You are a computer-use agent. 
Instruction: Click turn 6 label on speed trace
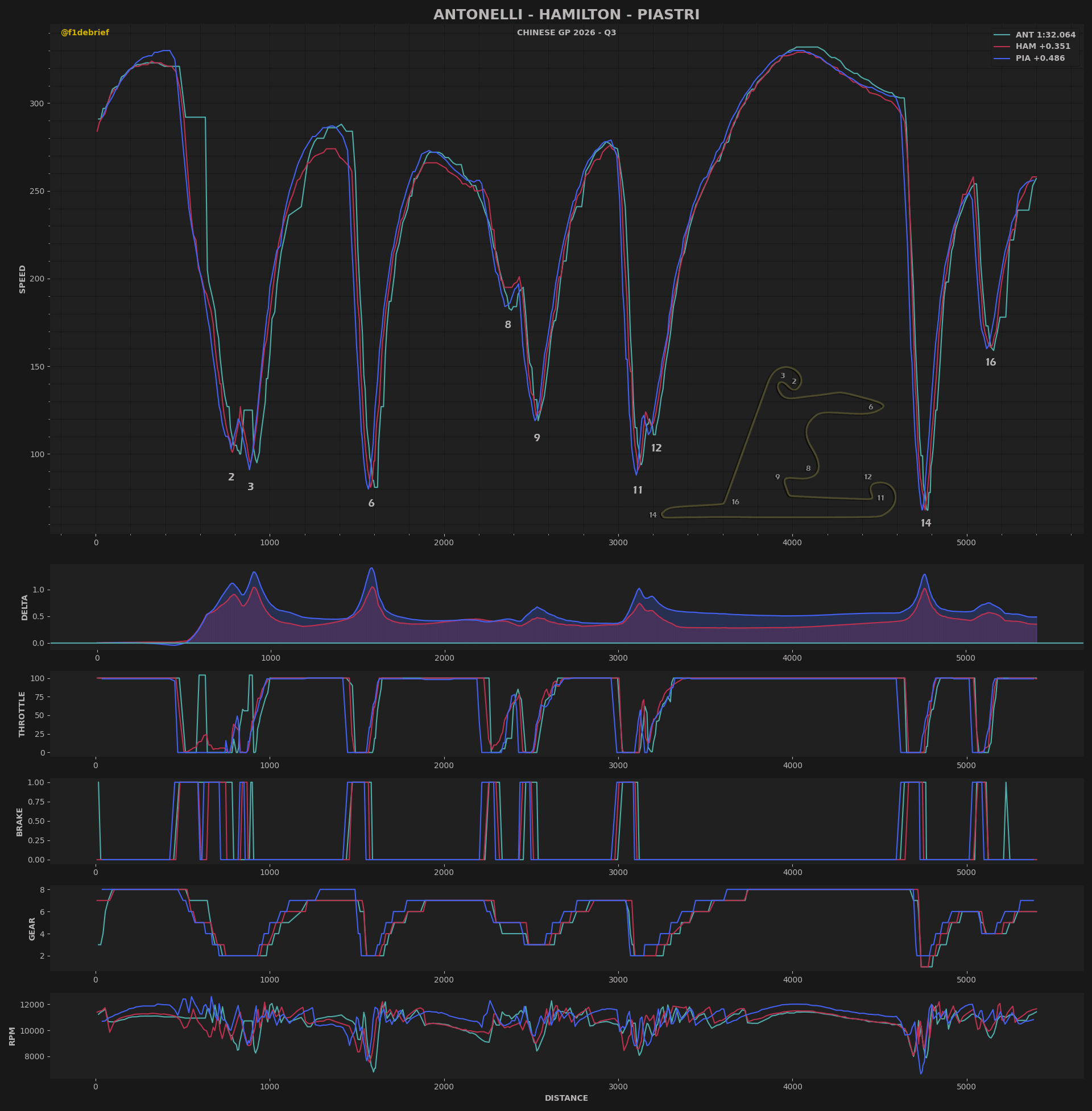coord(371,503)
